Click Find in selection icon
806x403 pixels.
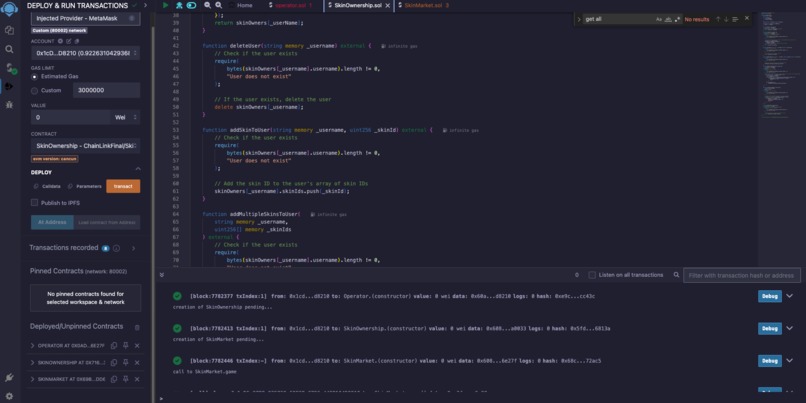[735, 19]
